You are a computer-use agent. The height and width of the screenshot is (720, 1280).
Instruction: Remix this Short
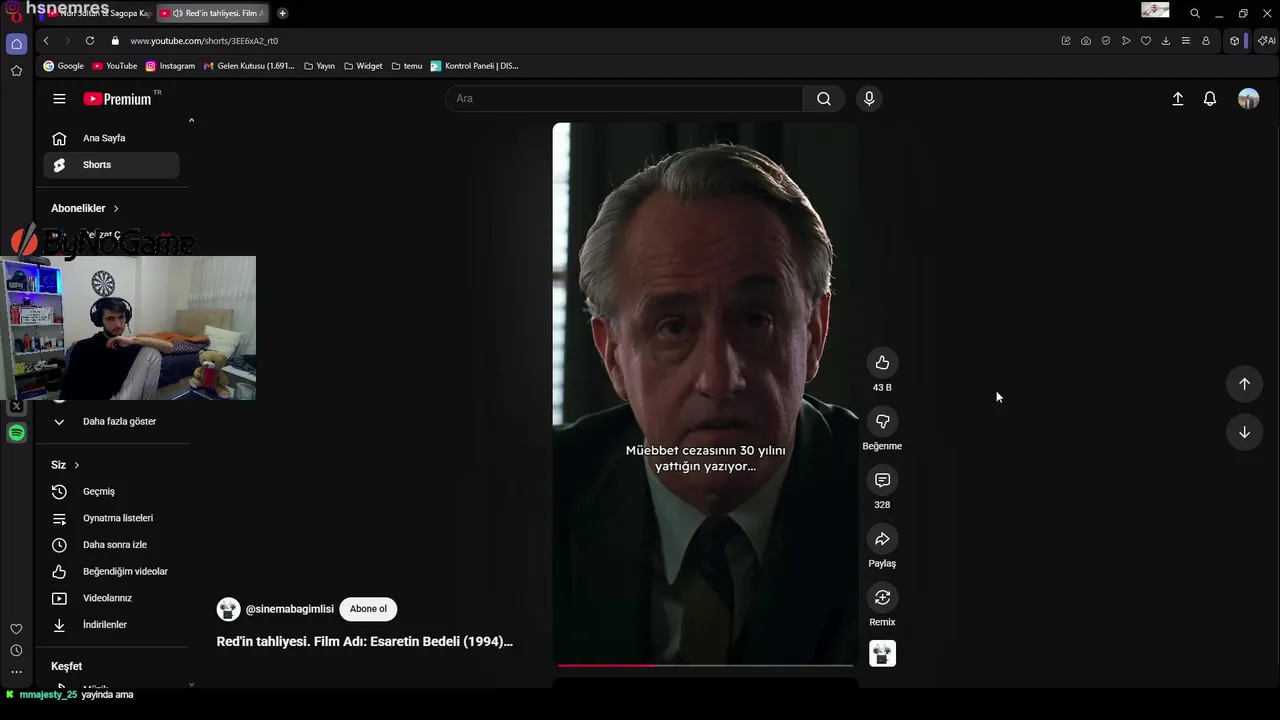882,598
